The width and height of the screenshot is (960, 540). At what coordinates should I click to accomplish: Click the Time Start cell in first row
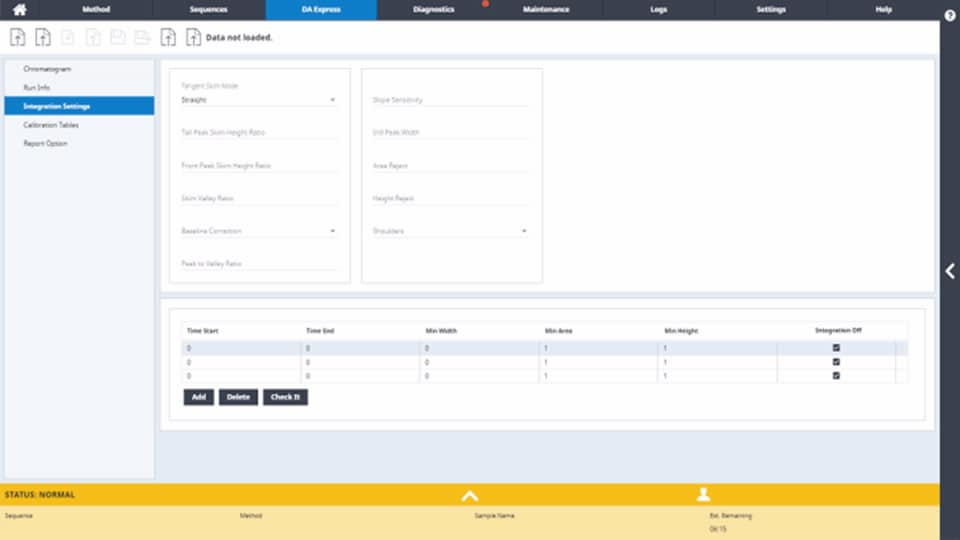coord(241,348)
